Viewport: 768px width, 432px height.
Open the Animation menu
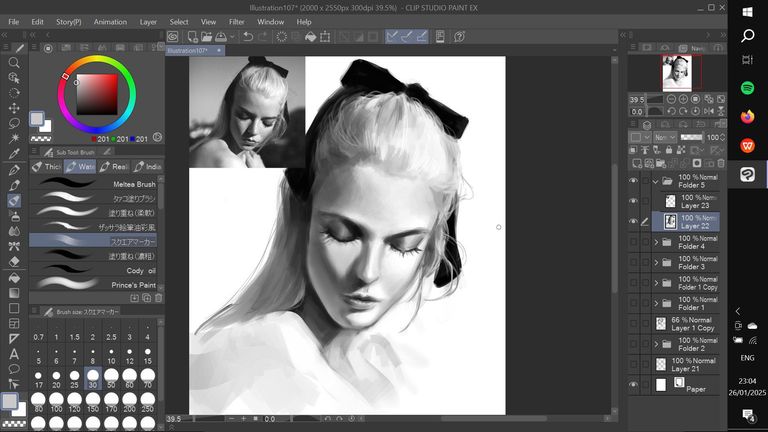pos(110,22)
